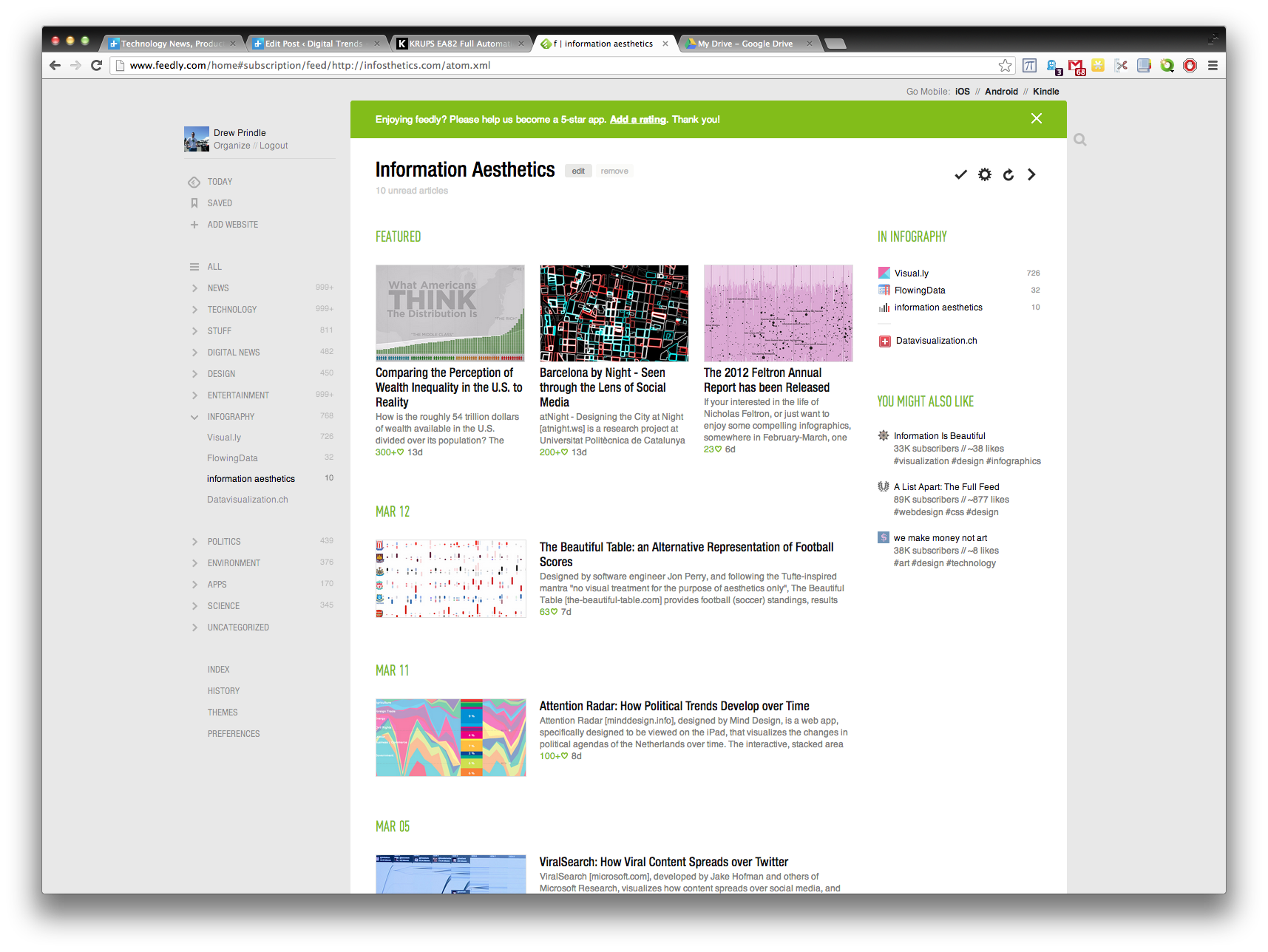The image size is (1268, 952).
Task: Expand the Environment category
Action: 194,563
